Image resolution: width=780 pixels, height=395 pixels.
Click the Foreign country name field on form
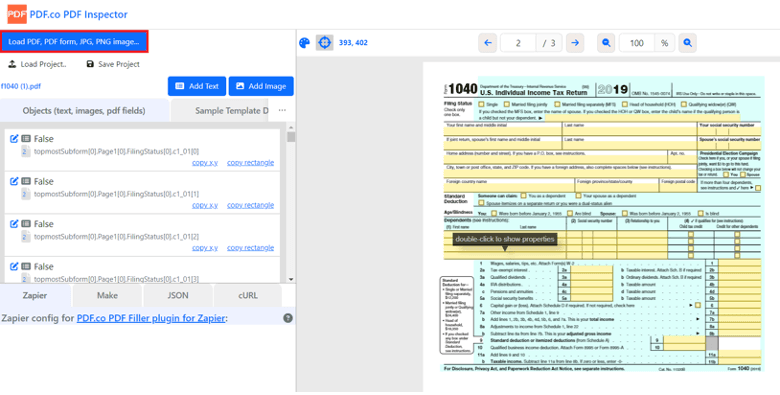509,188
